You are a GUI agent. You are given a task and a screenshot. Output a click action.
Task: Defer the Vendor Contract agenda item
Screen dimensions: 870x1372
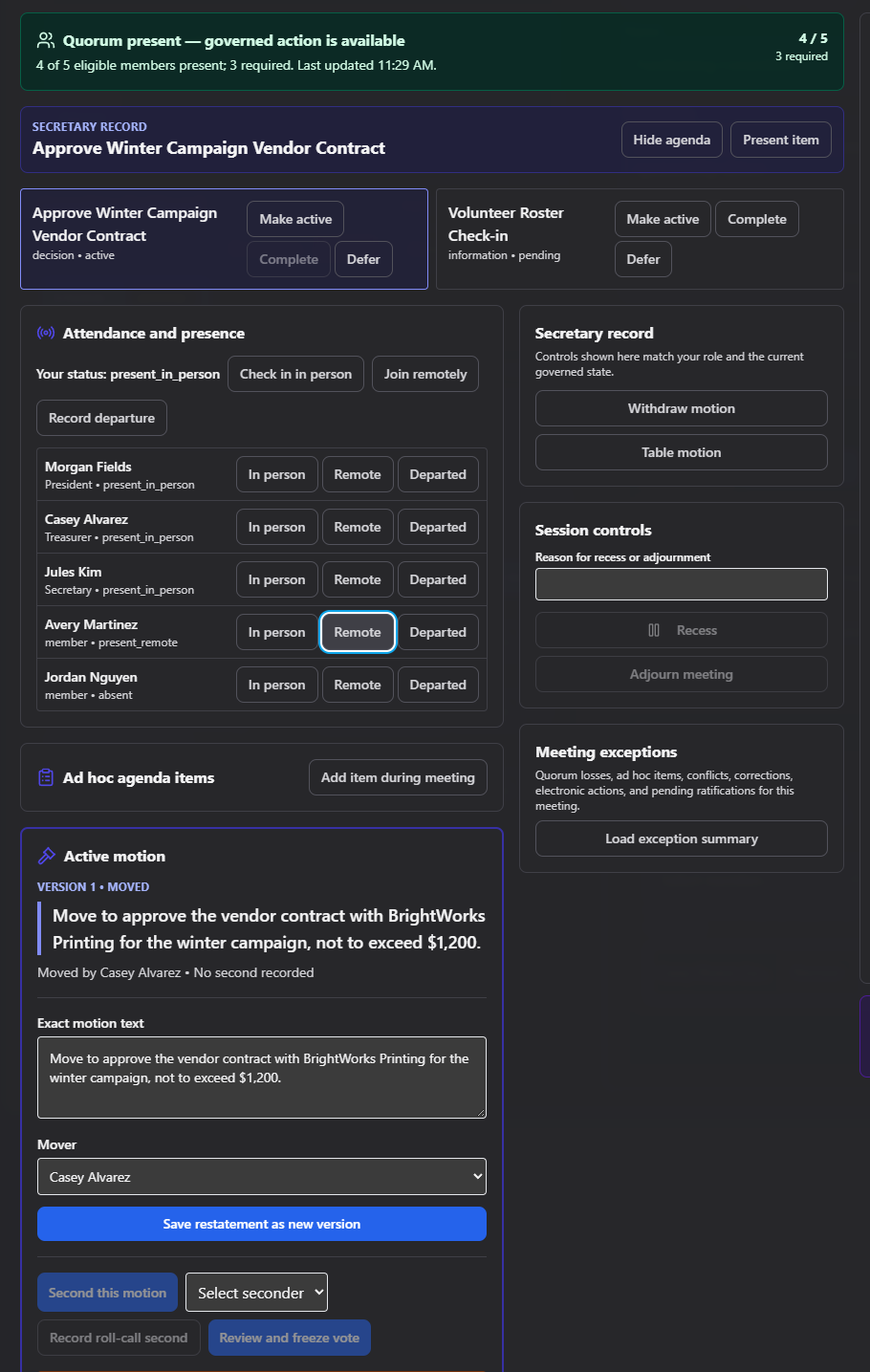coord(363,259)
